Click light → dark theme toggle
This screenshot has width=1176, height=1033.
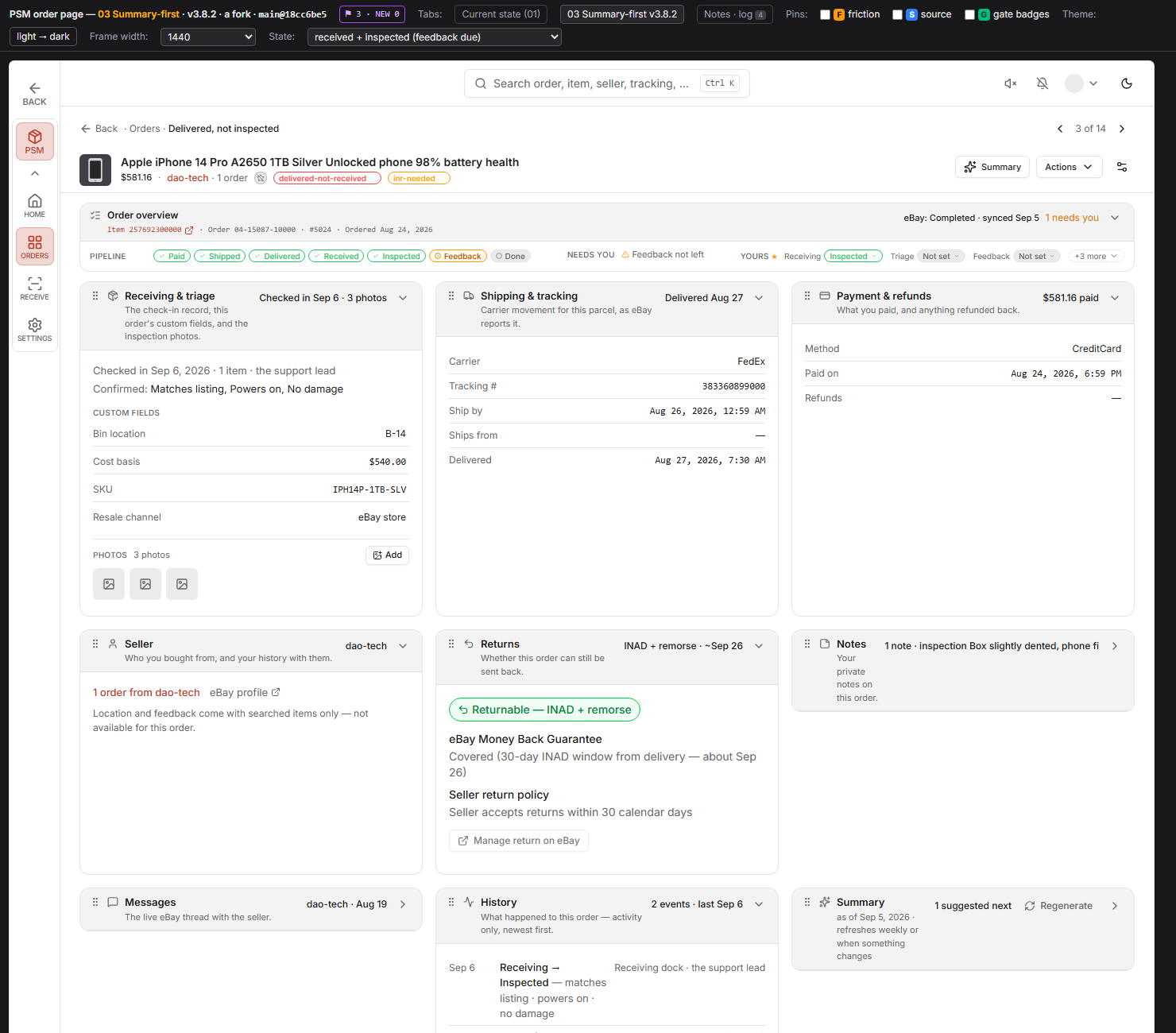43,37
